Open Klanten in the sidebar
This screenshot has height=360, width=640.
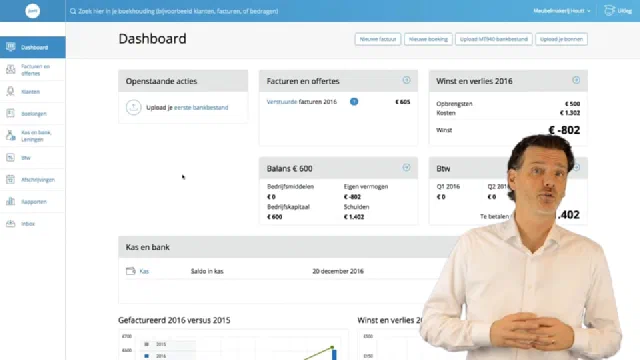(x=33, y=92)
